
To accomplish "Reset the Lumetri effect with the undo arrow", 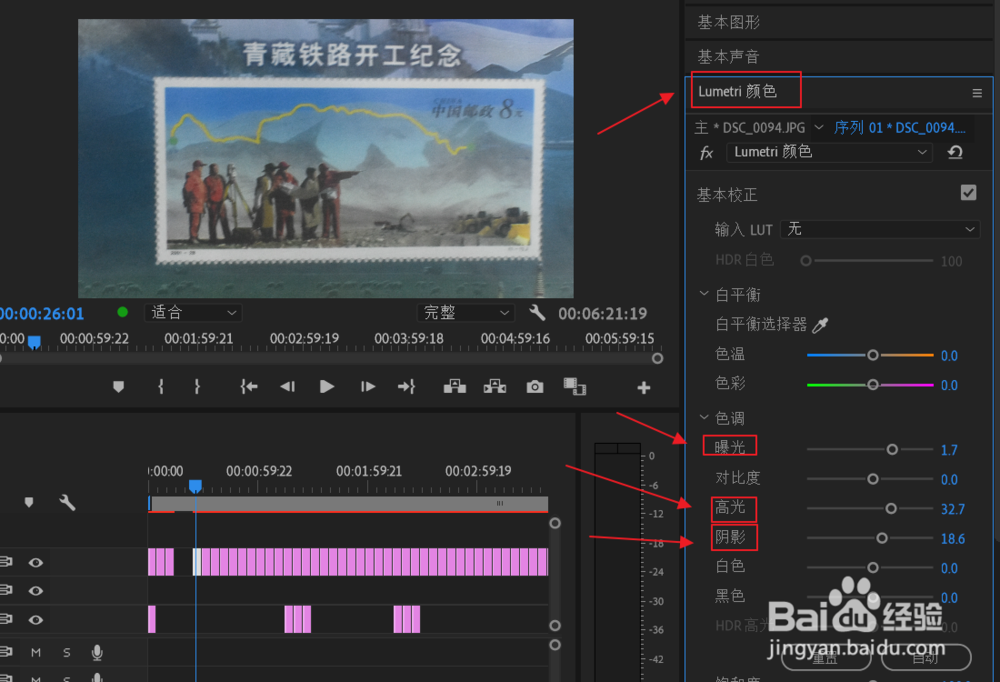I will click(955, 152).
